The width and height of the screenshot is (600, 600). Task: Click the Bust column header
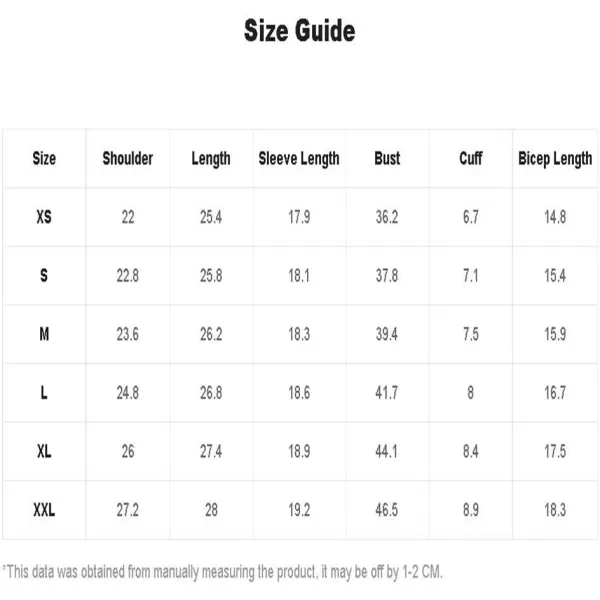pyautogui.click(x=387, y=158)
